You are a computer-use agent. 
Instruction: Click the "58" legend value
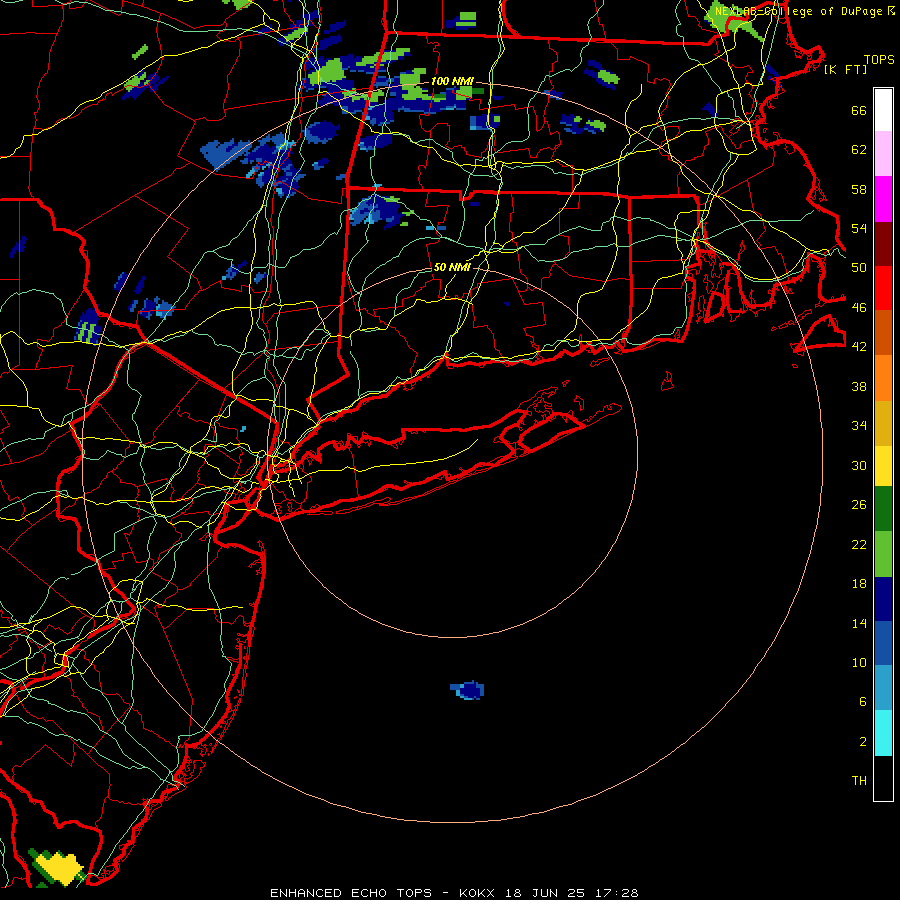(859, 189)
